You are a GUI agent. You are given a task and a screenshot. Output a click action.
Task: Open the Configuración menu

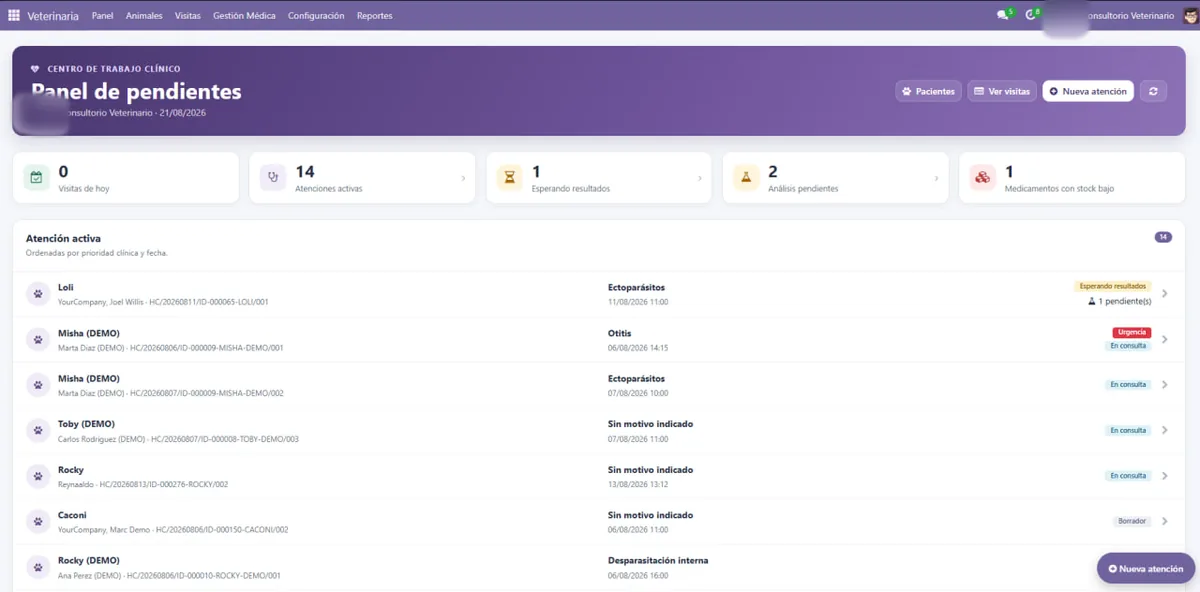point(316,16)
